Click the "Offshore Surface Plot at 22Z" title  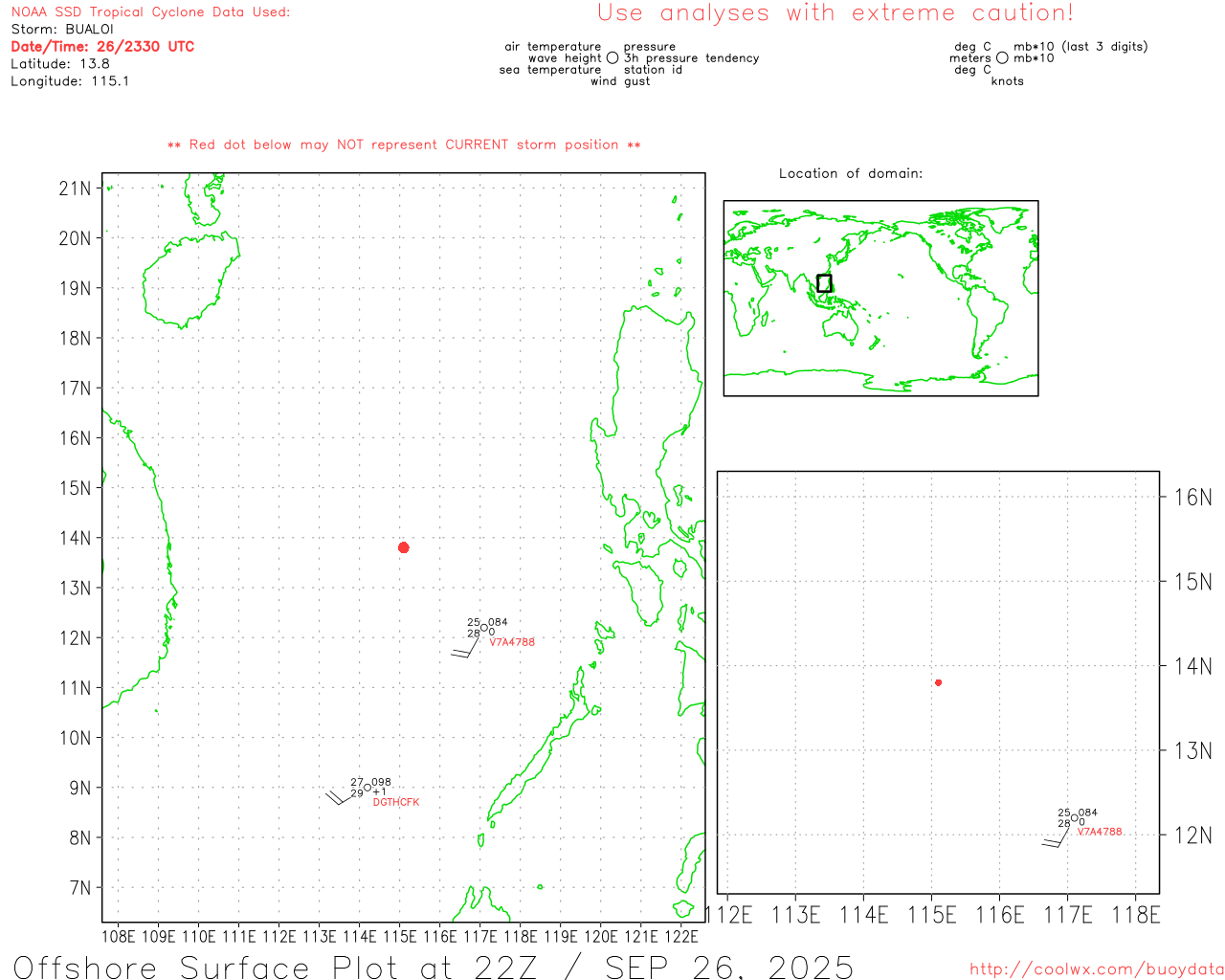[434, 967]
